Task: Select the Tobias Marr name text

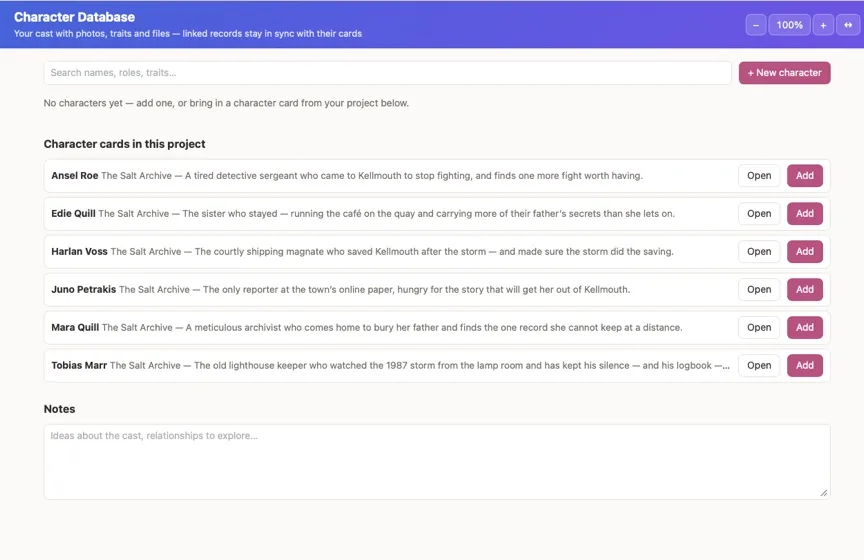Action: (x=79, y=366)
